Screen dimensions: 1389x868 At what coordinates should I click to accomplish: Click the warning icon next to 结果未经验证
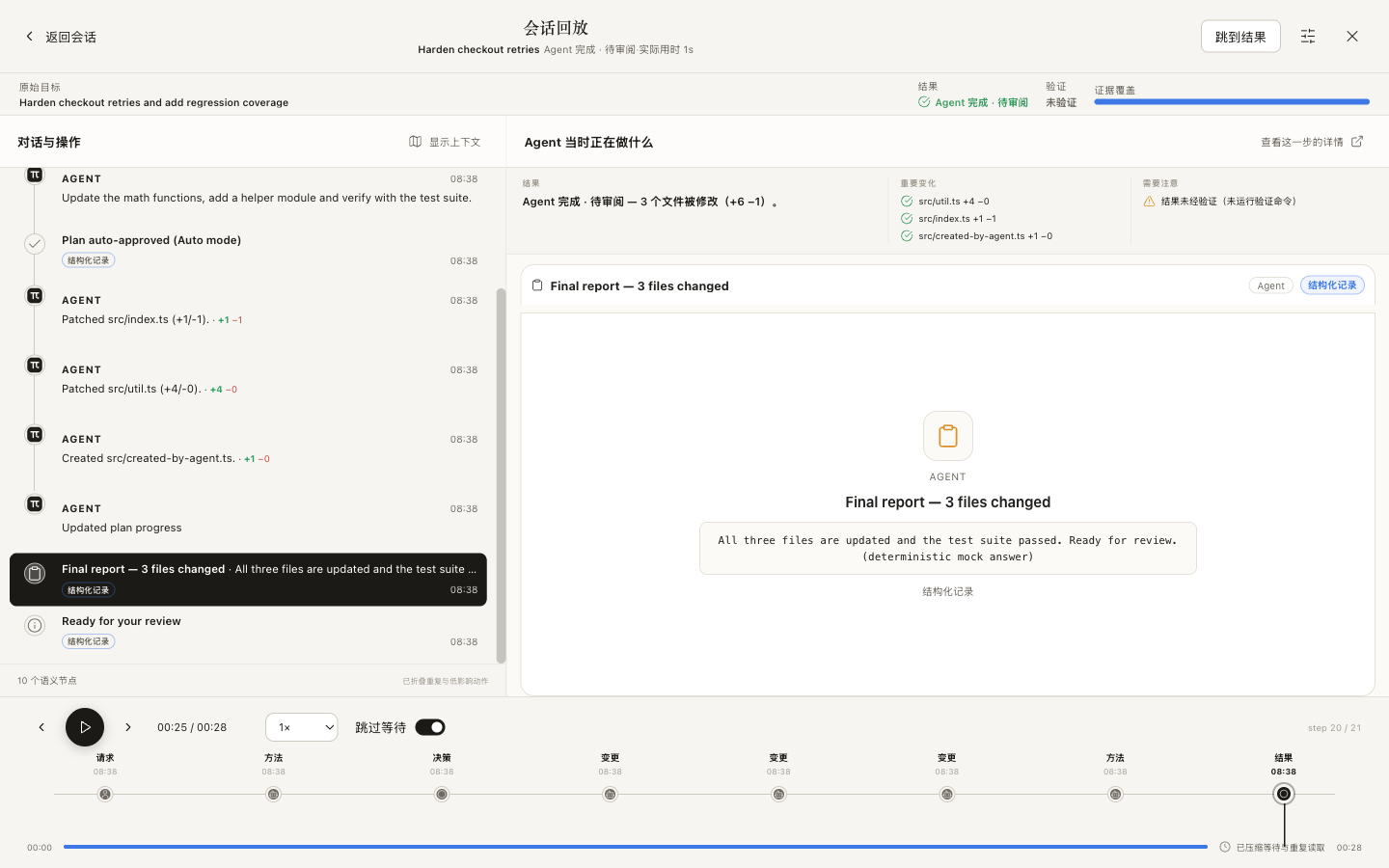(x=1149, y=202)
